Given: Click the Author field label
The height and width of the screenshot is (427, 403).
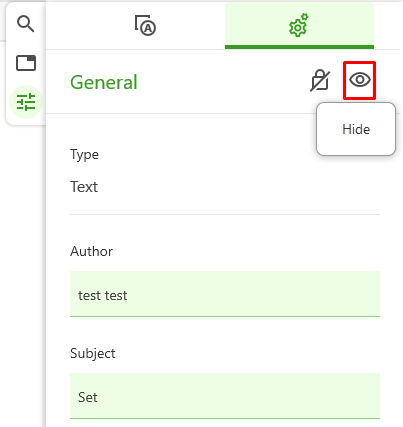Looking at the screenshot, I should click(x=91, y=251).
